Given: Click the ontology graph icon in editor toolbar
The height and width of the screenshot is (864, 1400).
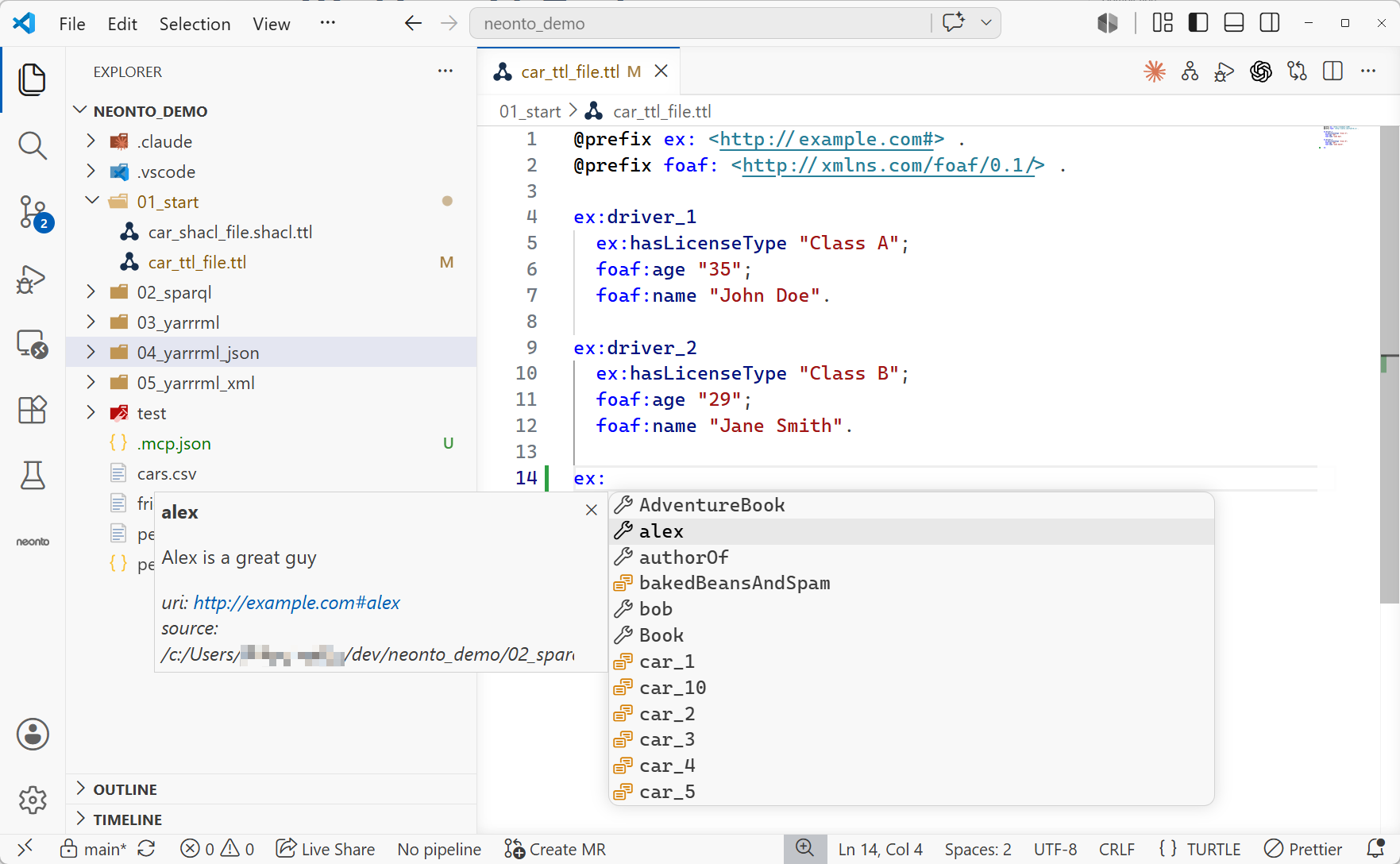Looking at the screenshot, I should (1190, 71).
